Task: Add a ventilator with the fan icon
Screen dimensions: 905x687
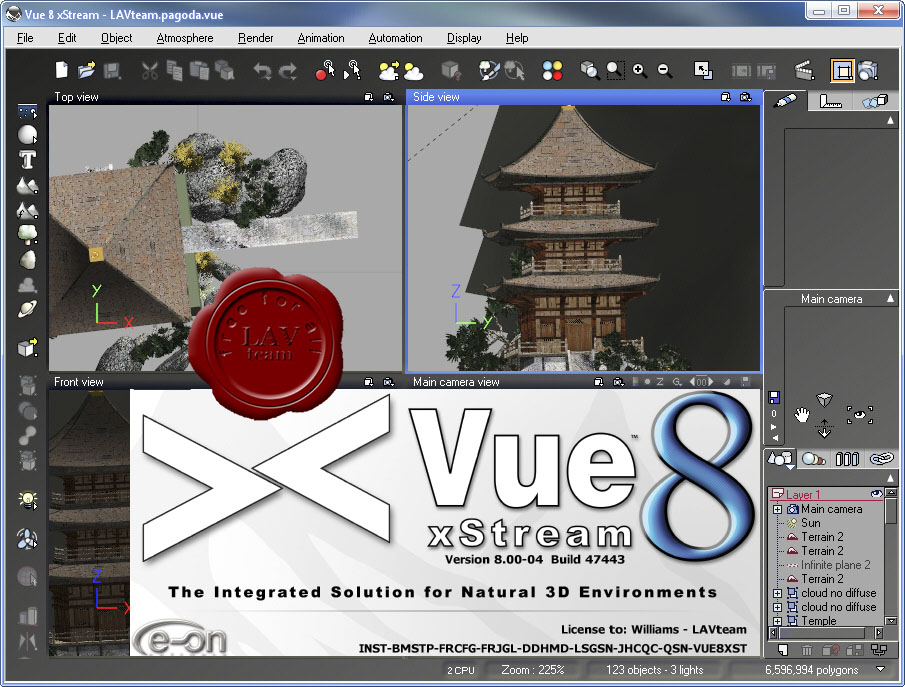Action: coord(27,539)
